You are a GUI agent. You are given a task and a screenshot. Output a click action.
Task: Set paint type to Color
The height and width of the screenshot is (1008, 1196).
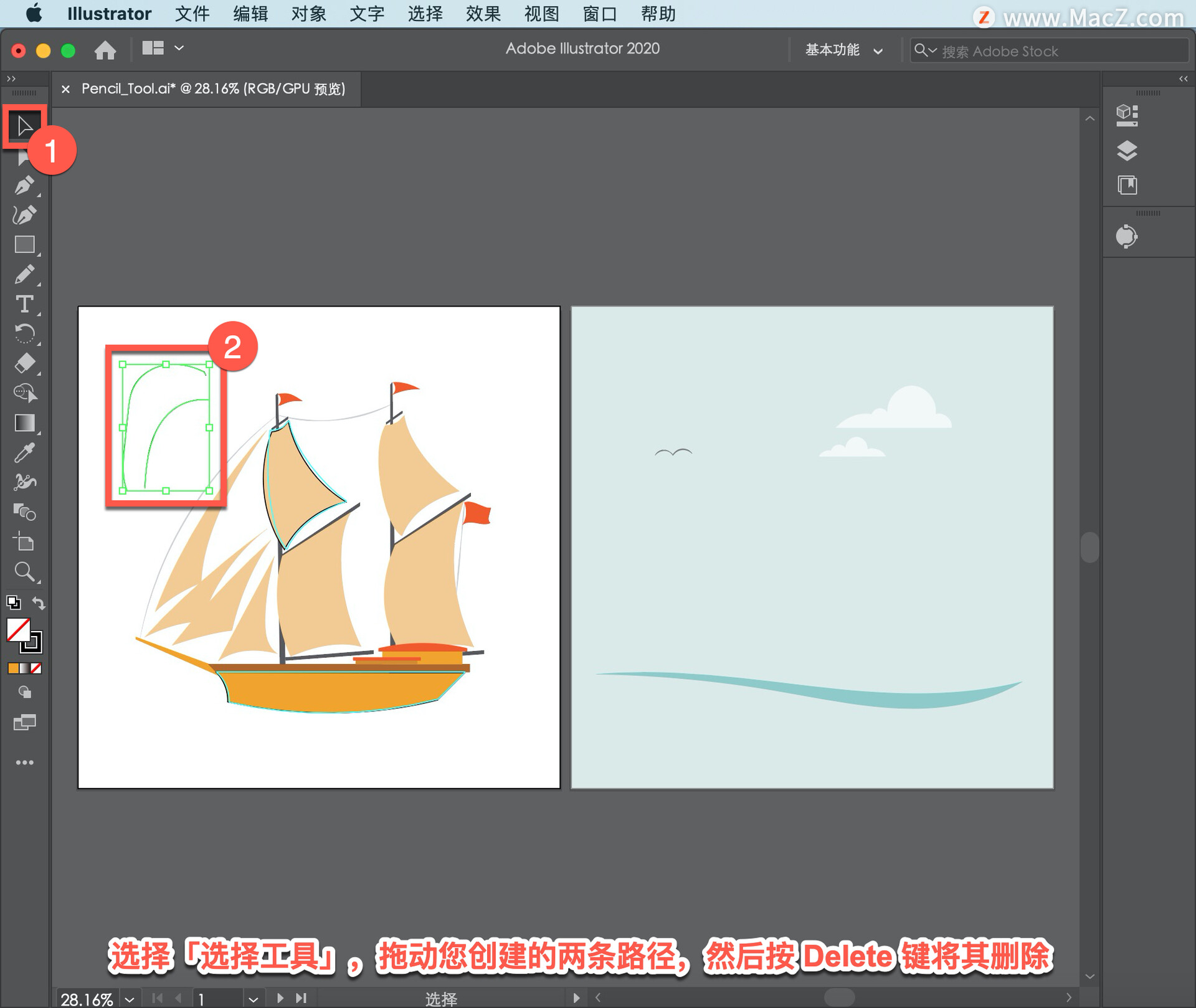[13, 668]
